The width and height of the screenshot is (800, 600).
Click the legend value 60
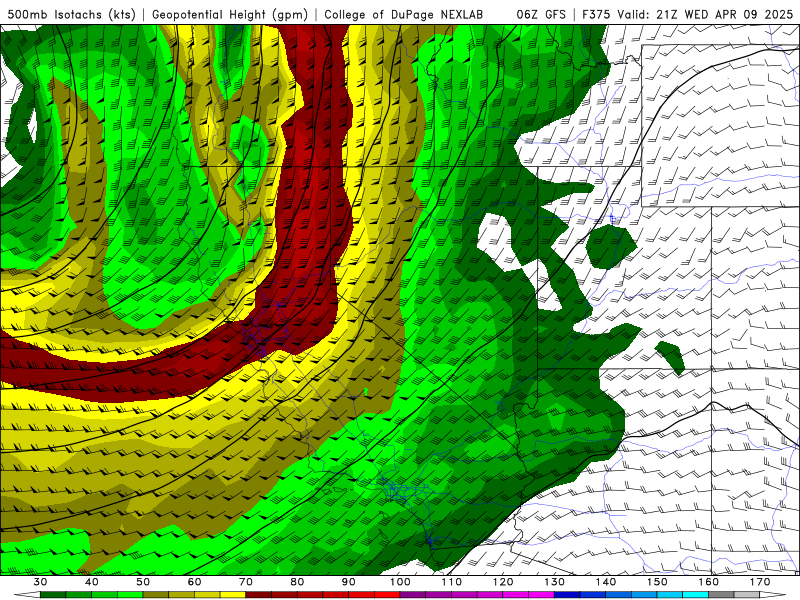tap(194, 582)
